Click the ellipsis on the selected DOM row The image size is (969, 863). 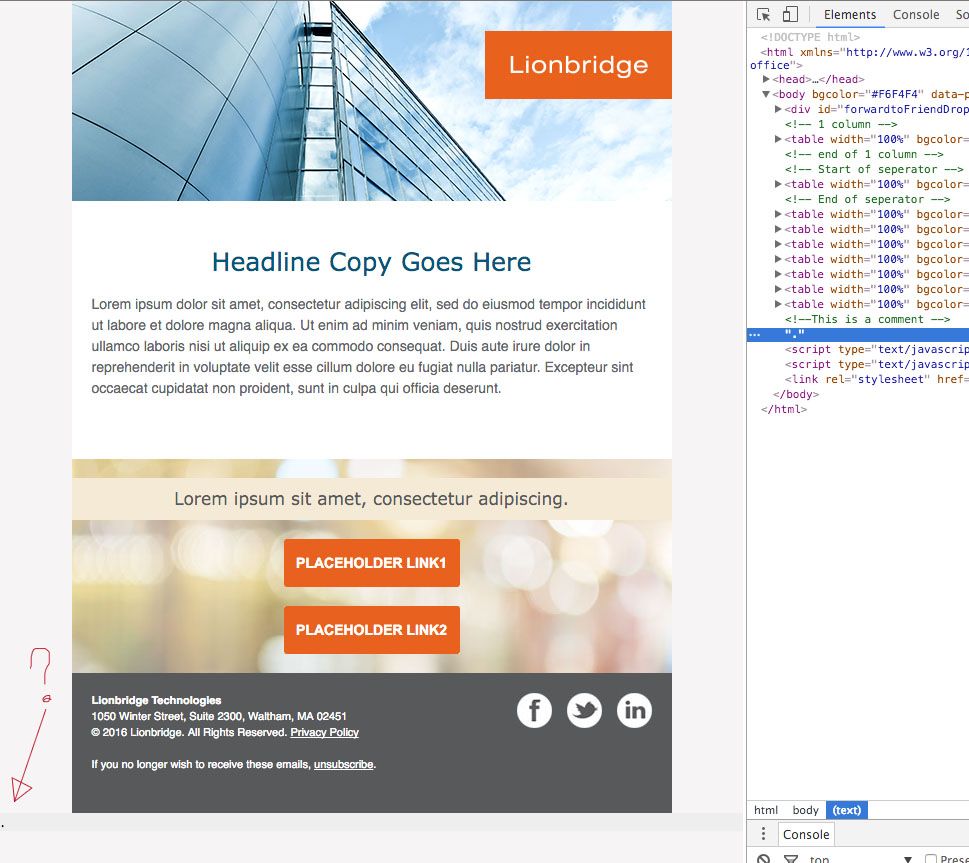(x=755, y=334)
